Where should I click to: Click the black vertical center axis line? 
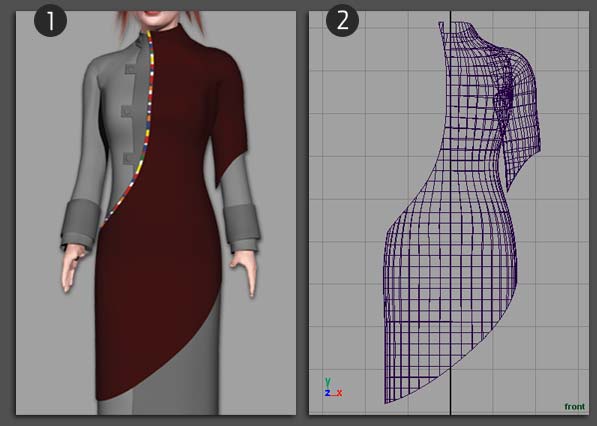click(450, 213)
